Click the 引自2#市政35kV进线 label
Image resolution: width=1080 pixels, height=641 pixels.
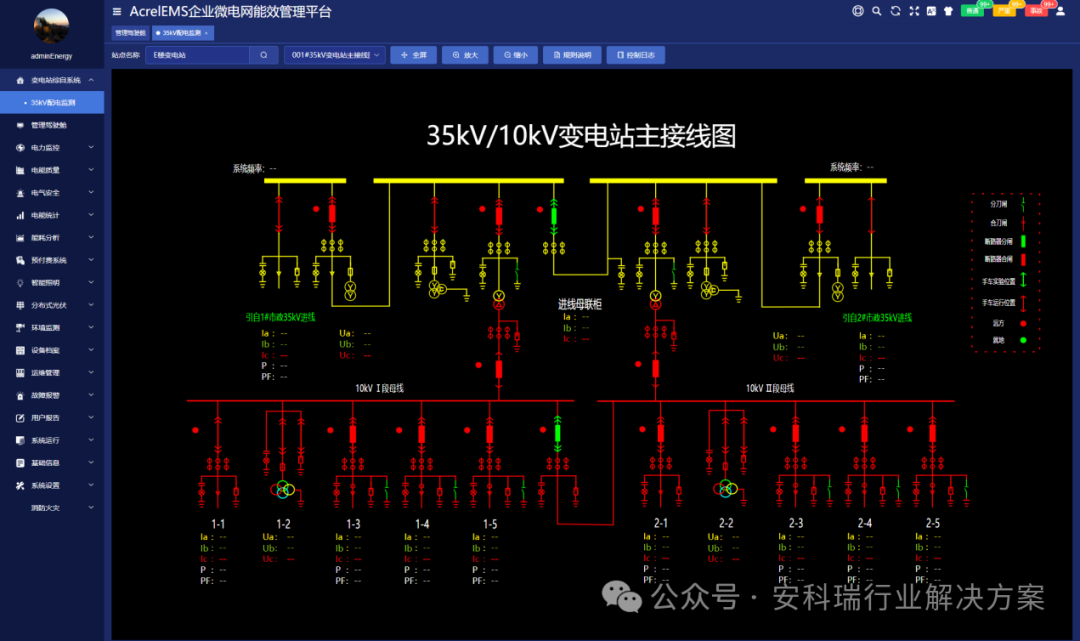pyautogui.click(x=877, y=317)
